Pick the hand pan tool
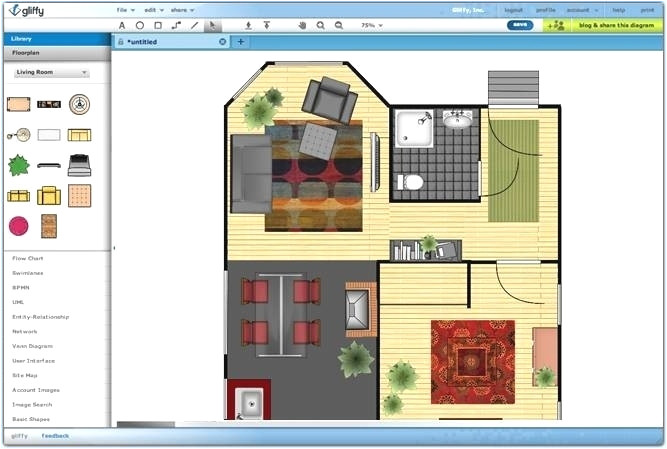The width and height of the screenshot is (667, 449). [x=302, y=25]
